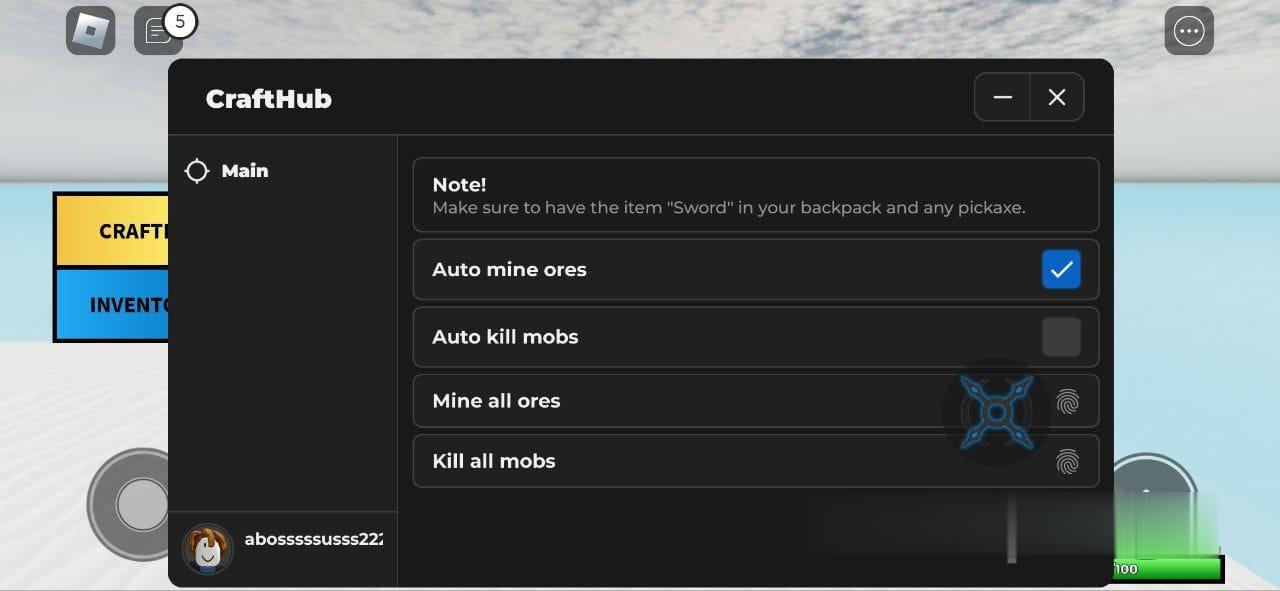Tap fingerprint icon on Mine all ores
The height and width of the screenshot is (591, 1280).
coord(1067,402)
